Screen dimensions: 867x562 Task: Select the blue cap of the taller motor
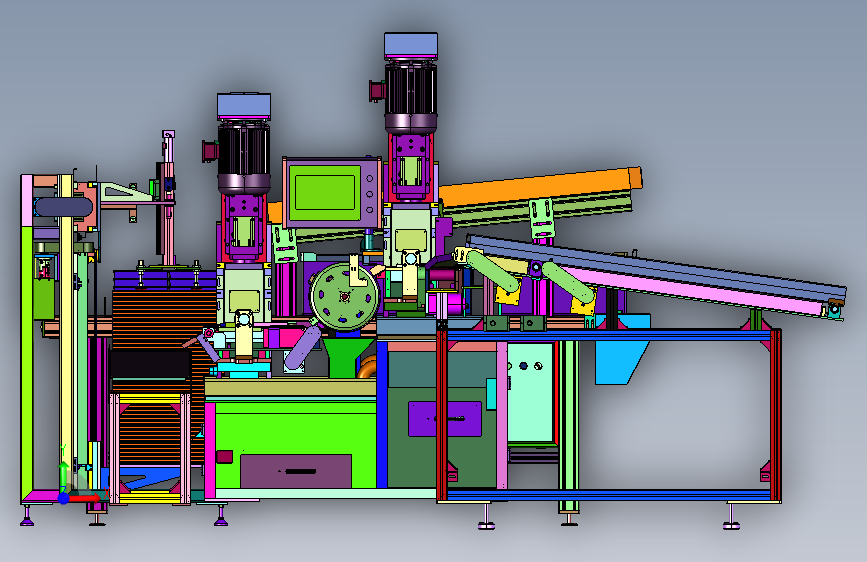click(411, 45)
